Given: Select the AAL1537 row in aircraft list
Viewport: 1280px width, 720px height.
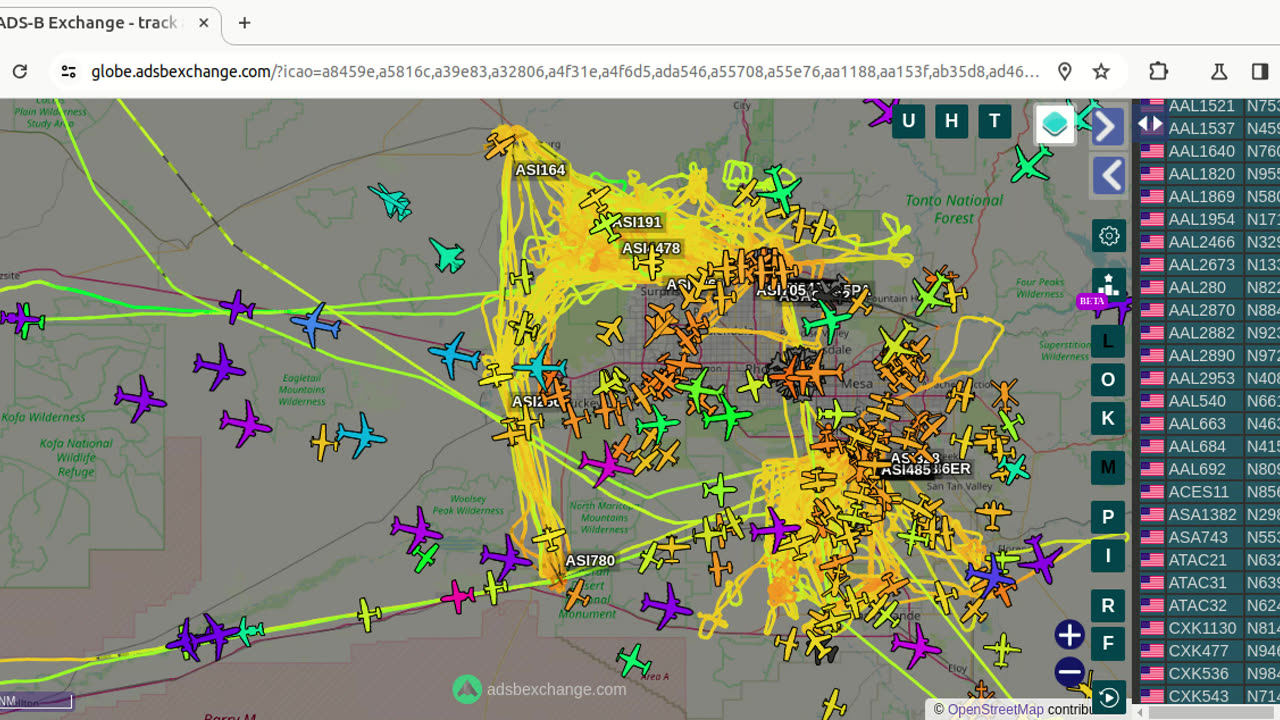Looking at the screenshot, I should pos(1208,128).
